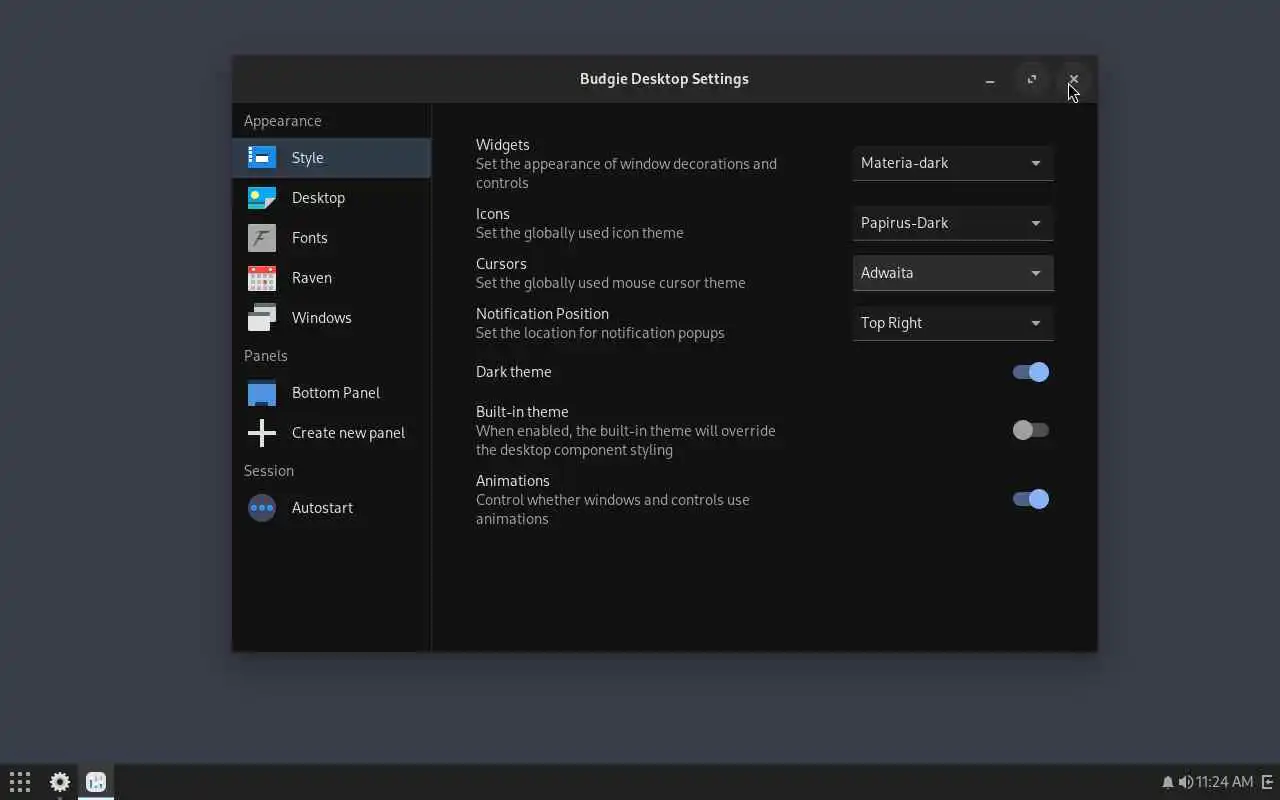Select Desktop in the sidebar
The width and height of the screenshot is (1280, 800).
click(x=332, y=198)
